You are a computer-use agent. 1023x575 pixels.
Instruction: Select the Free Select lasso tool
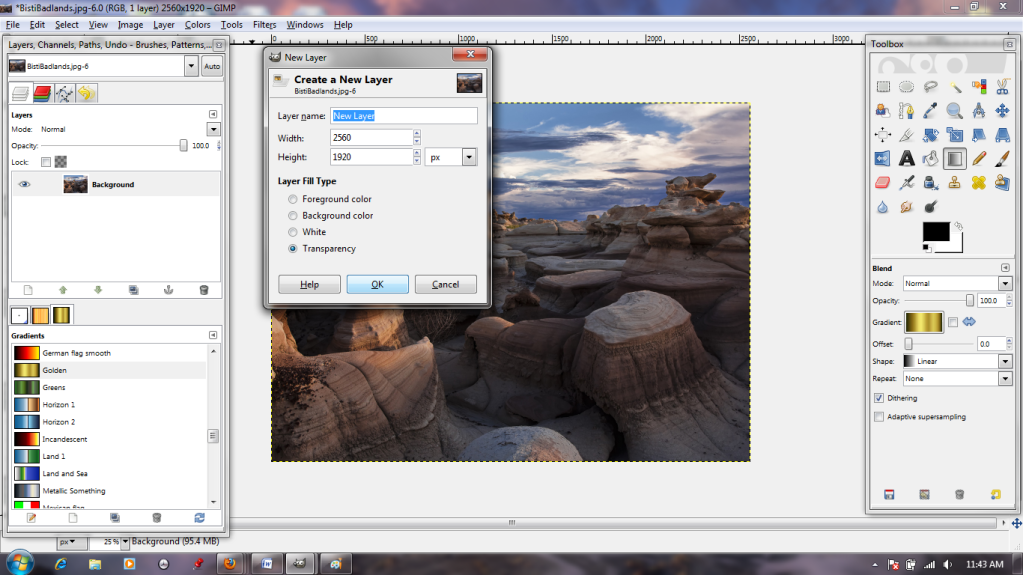point(930,87)
